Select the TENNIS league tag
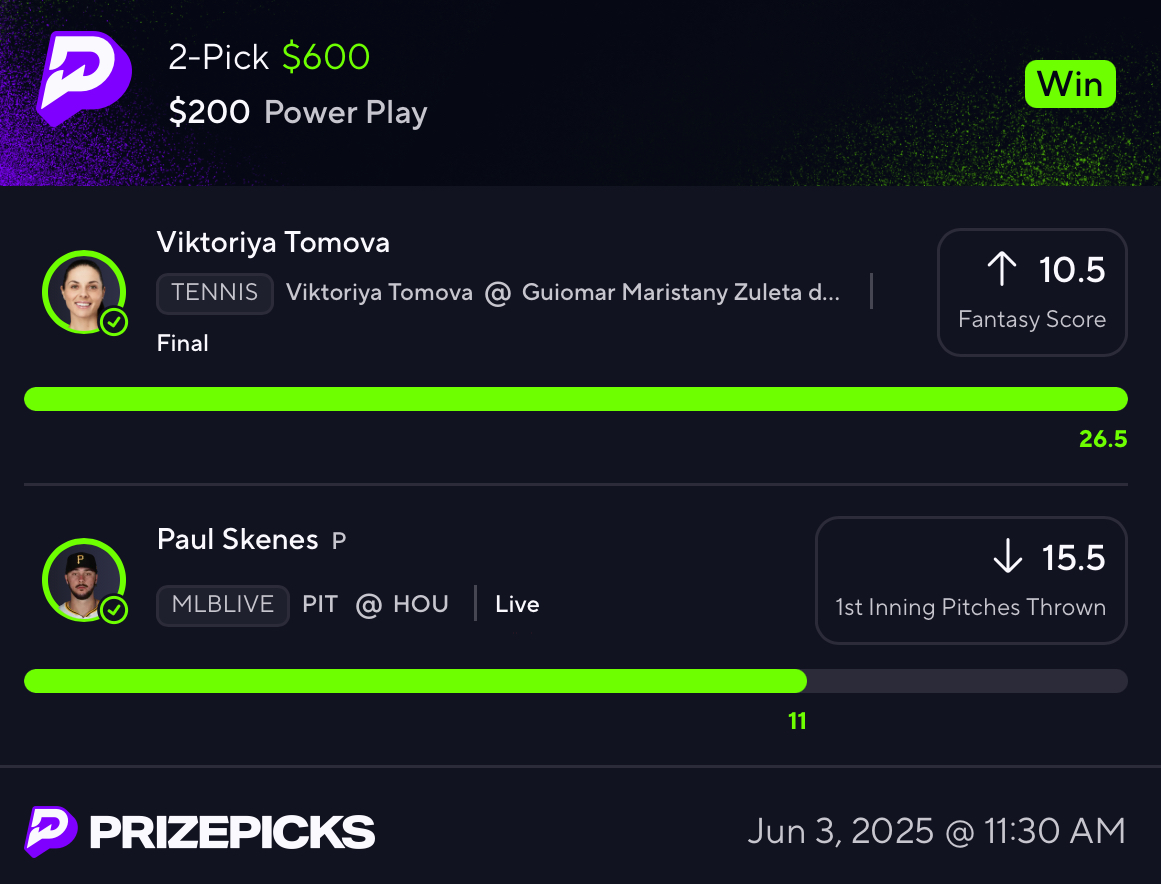This screenshot has height=884, width=1161. (215, 293)
